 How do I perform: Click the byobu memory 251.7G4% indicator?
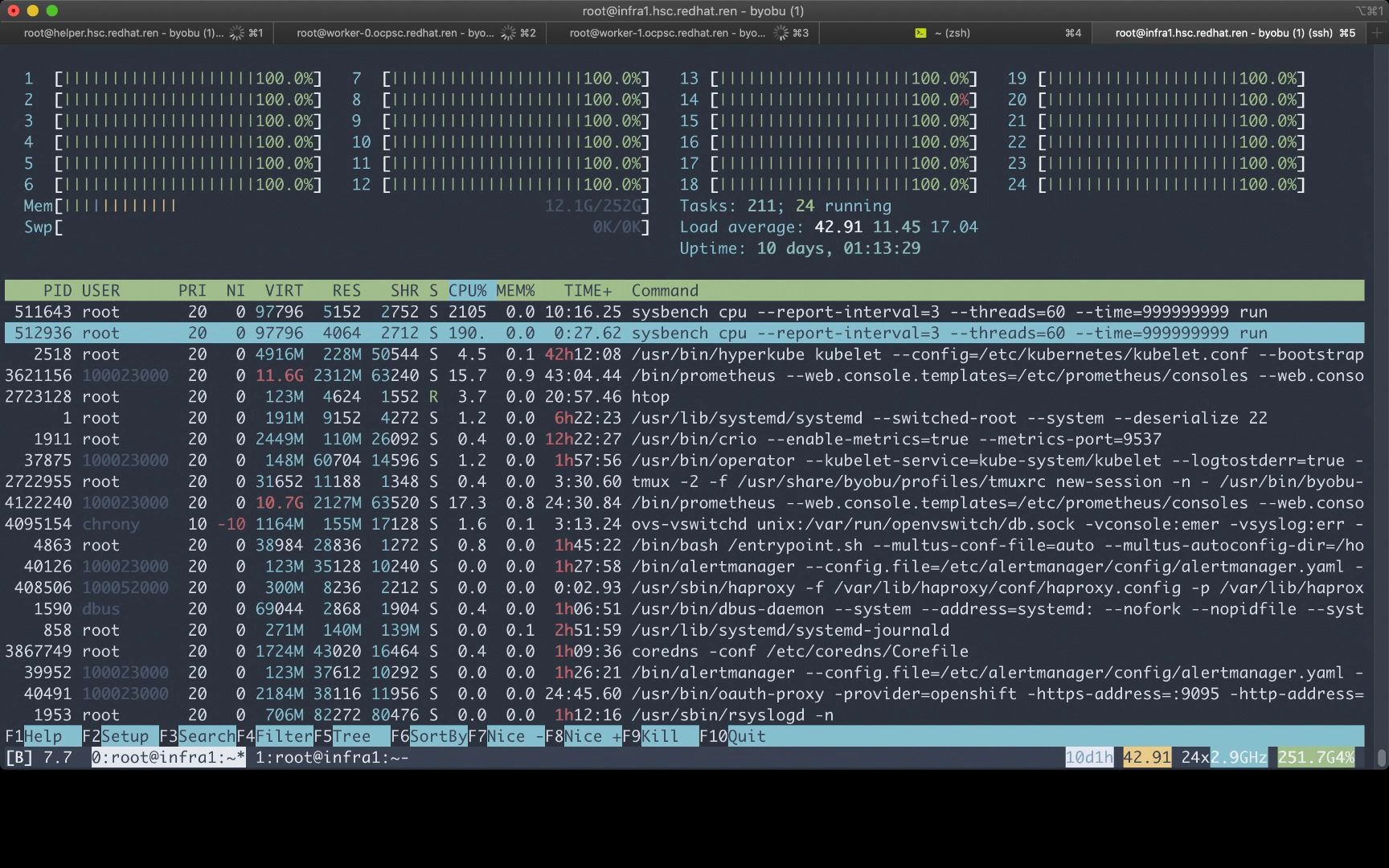pyautogui.click(x=1316, y=757)
